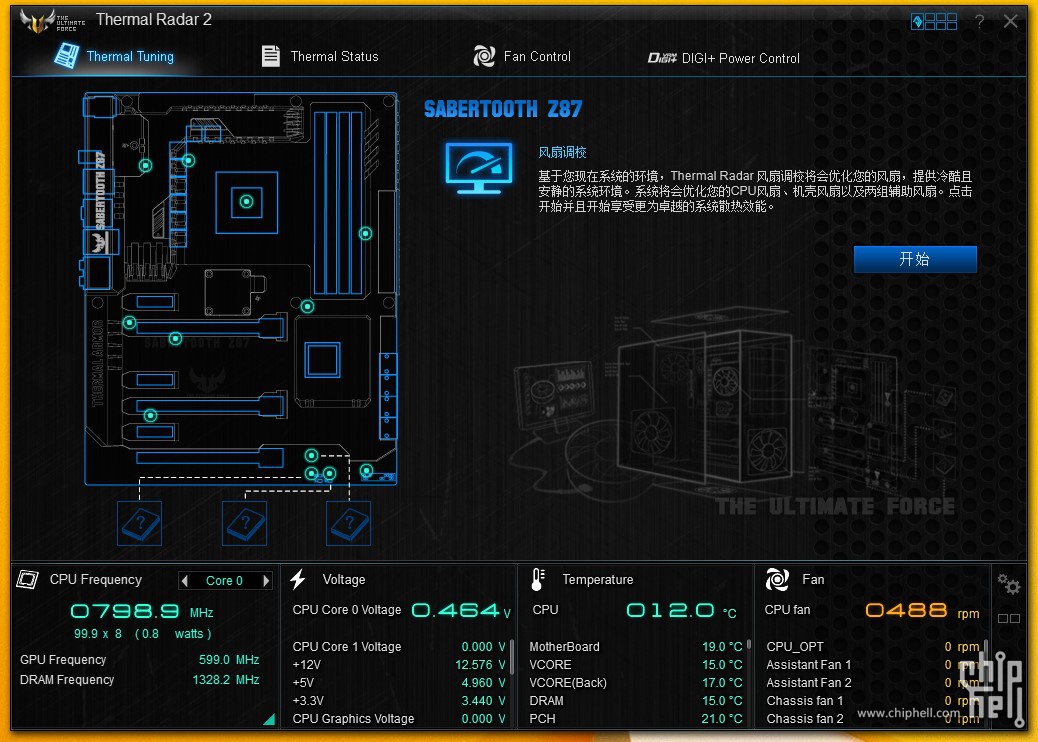Select the VCORE(Back) temperature row
This screenshot has height=742, width=1038.
point(636,682)
